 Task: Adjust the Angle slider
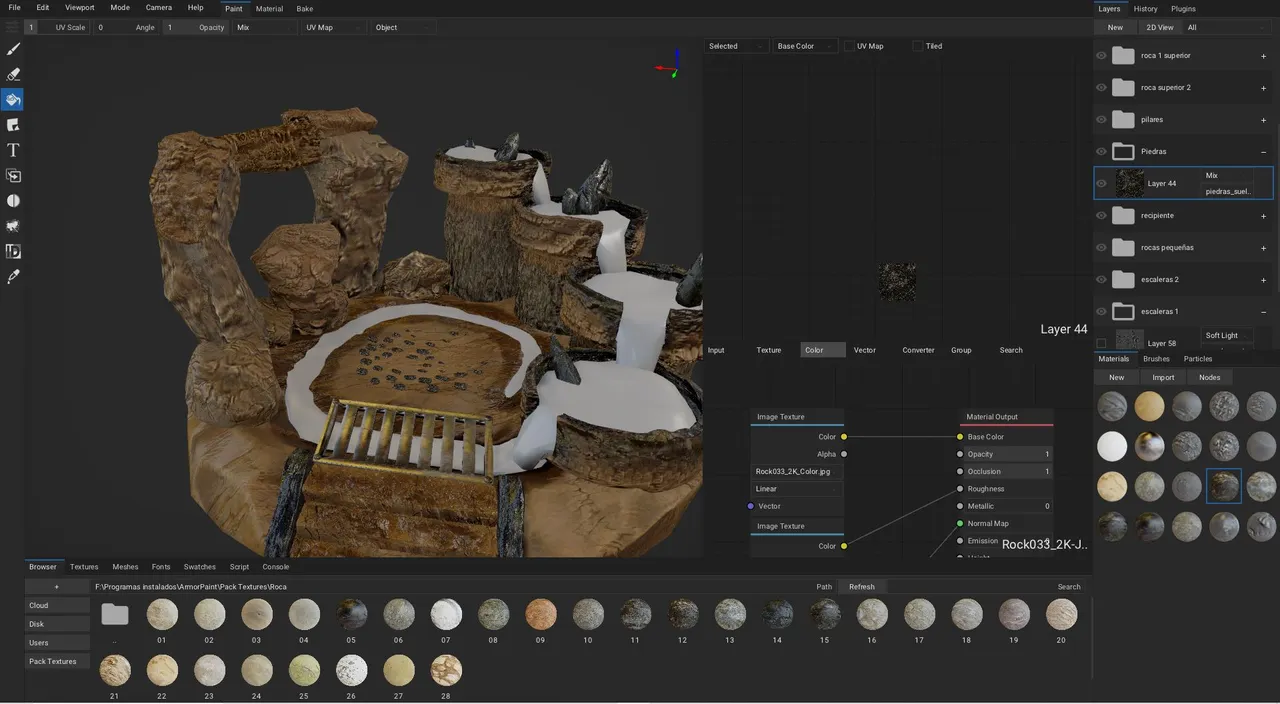[128, 28]
